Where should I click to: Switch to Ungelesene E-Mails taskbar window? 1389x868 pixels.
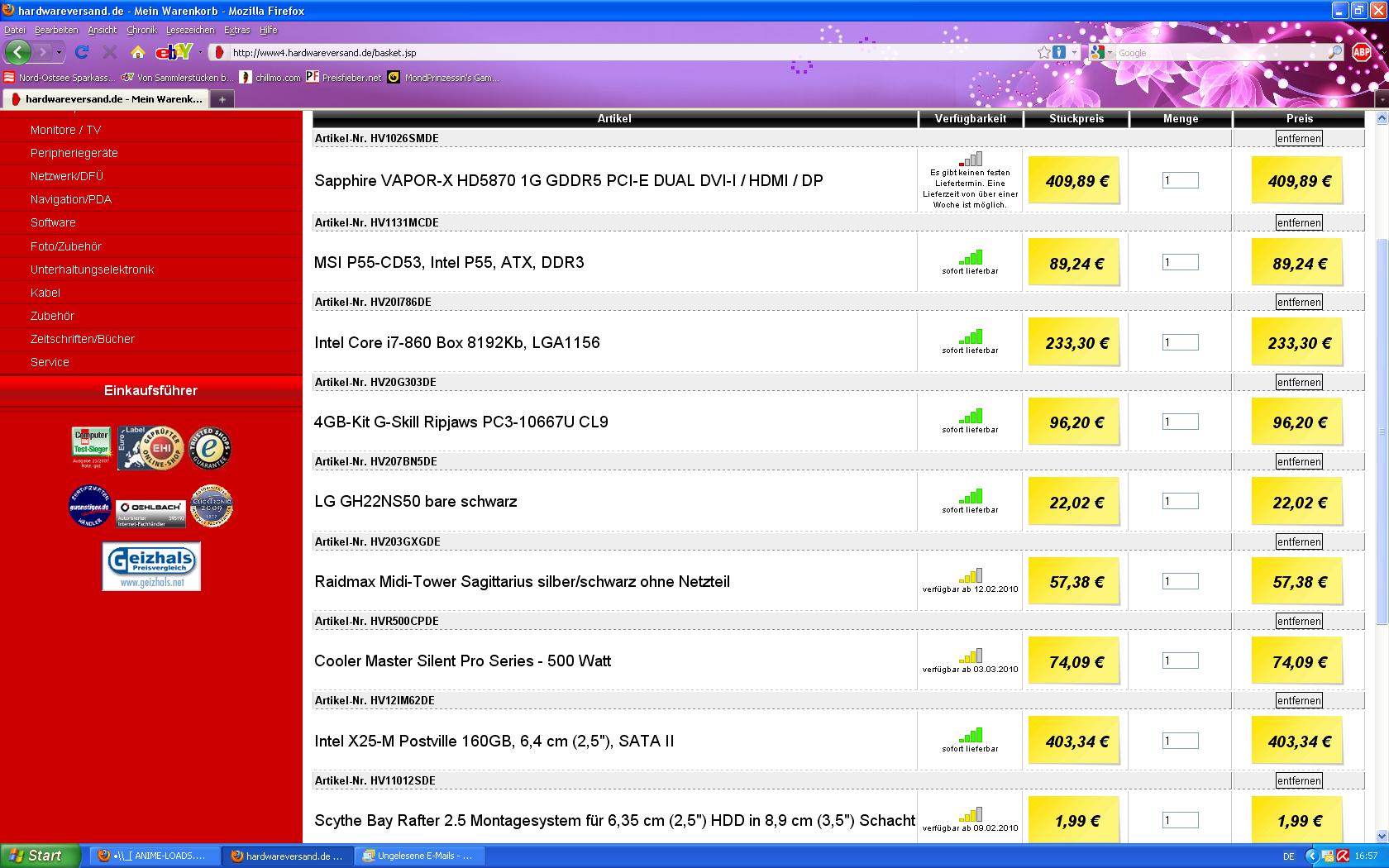tap(420, 856)
